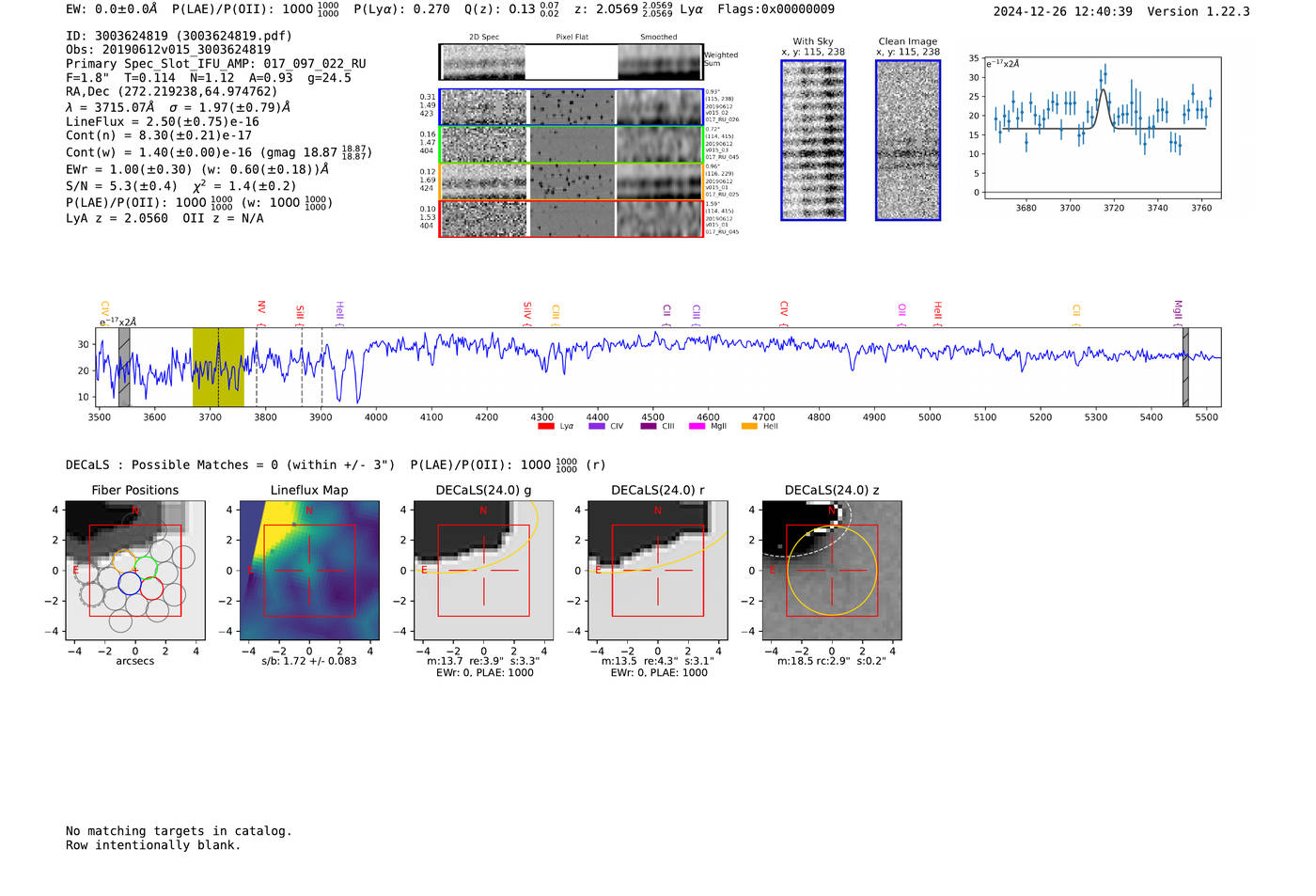Viewport: 1316px width, 896px height.
Task: Click the red SiIV line marker
Action: [x=527, y=313]
